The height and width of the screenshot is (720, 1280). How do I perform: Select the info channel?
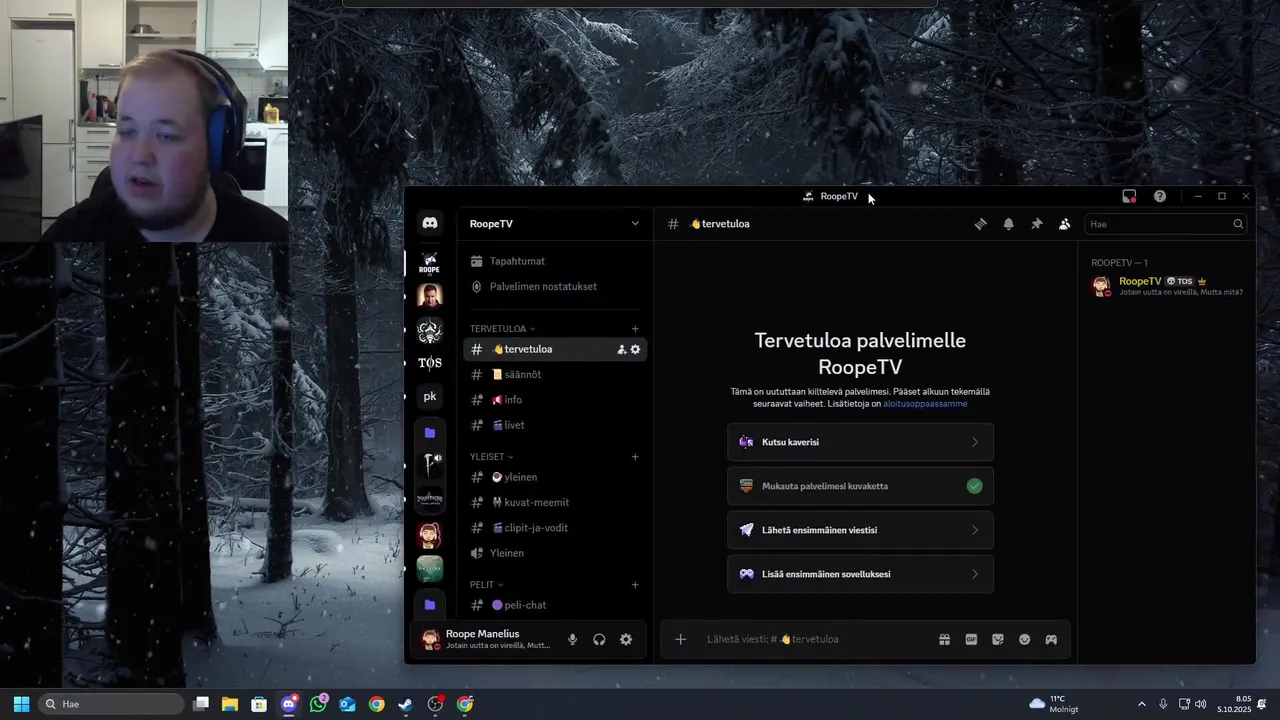point(555,400)
